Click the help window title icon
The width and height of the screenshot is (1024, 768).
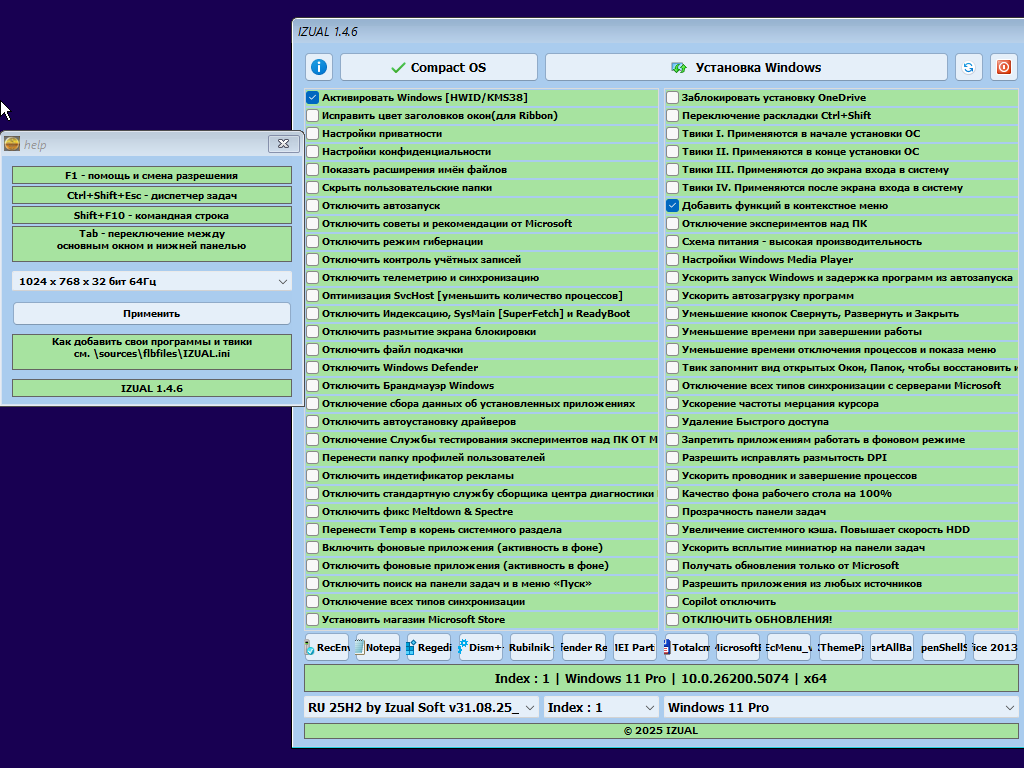(x=12, y=144)
